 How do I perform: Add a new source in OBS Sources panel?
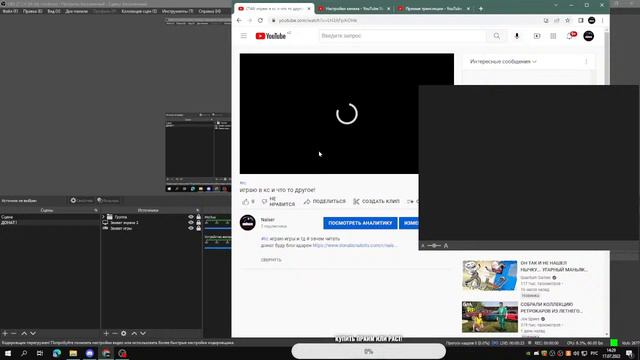(106, 333)
